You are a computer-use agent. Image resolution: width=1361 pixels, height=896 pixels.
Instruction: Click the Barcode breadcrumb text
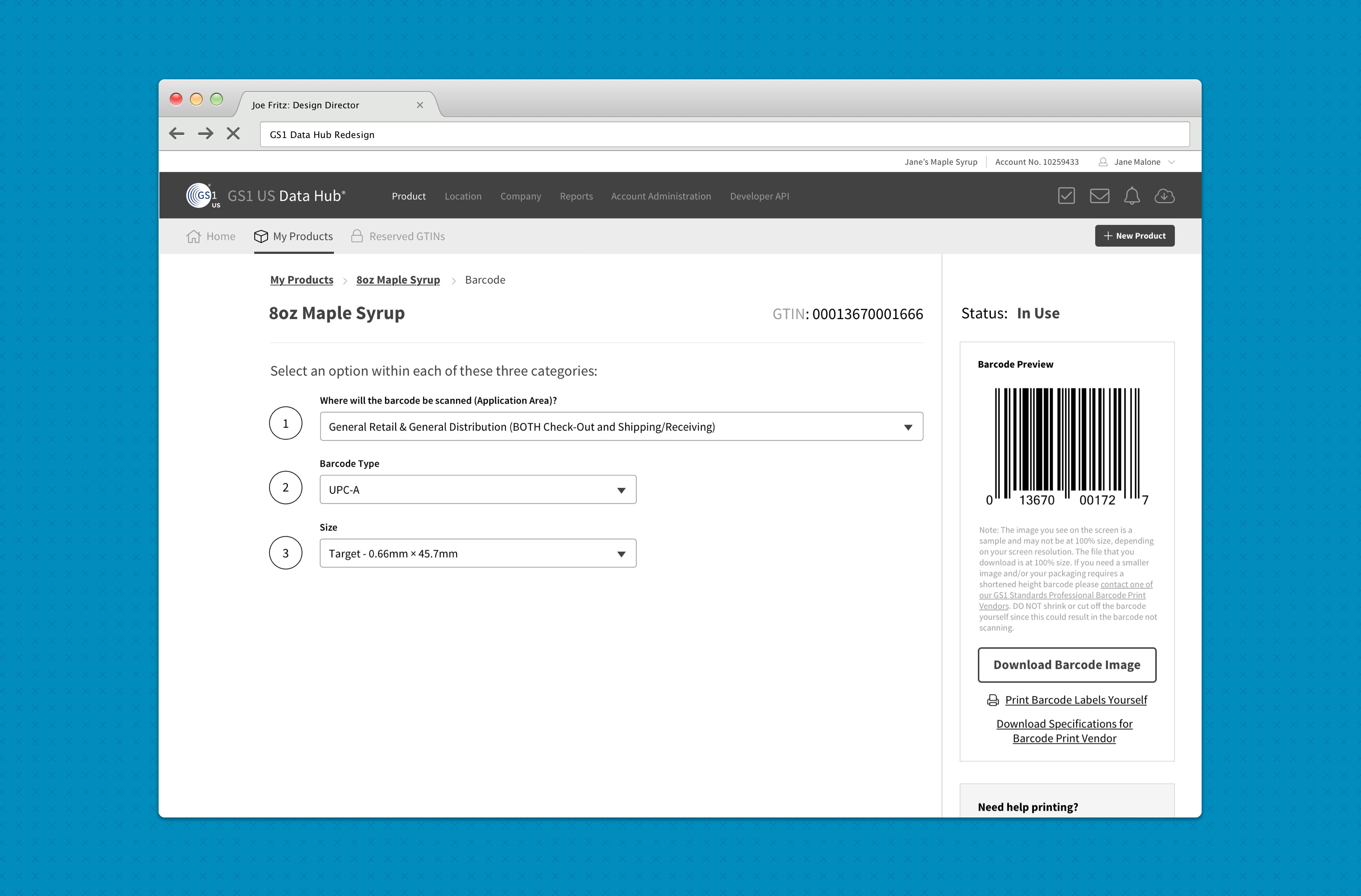click(485, 279)
